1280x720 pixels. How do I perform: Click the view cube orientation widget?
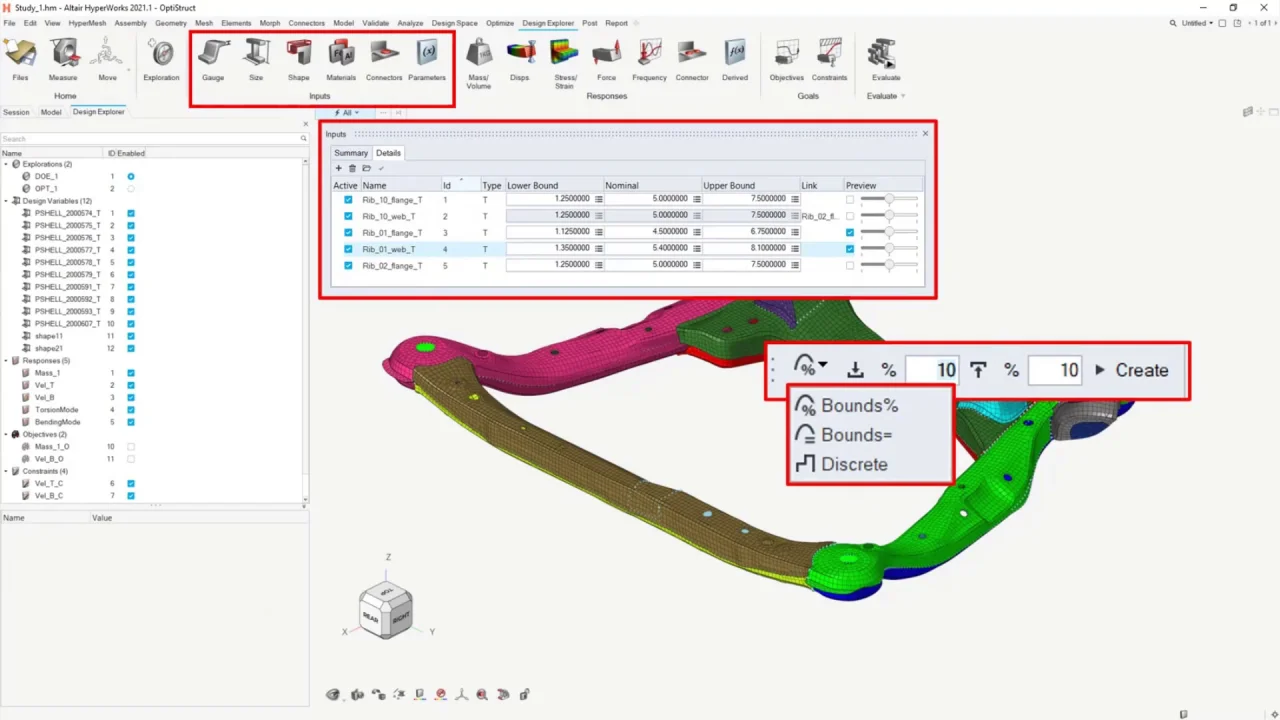point(385,610)
